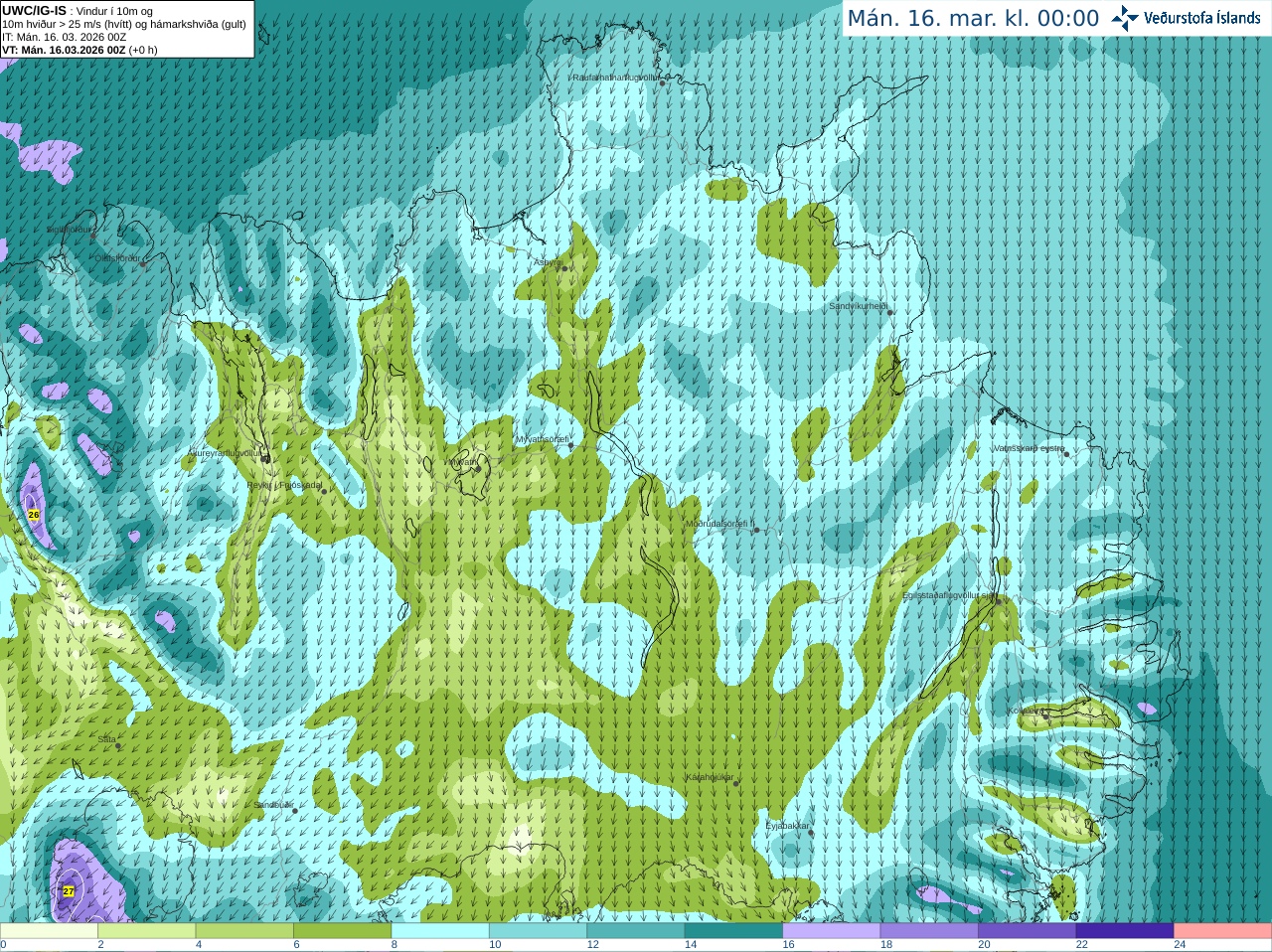1272x952 pixels.
Task: Click the legend tick value 16
Action: pyautogui.click(x=788, y=945)
